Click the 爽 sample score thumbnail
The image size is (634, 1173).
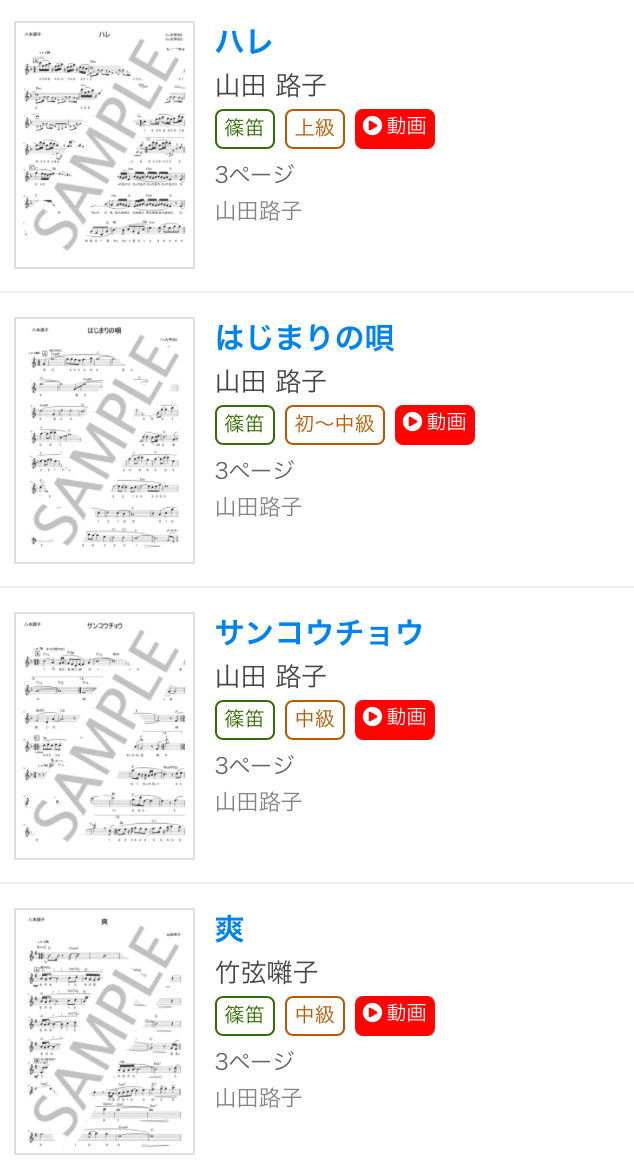tap(105, 1032)
